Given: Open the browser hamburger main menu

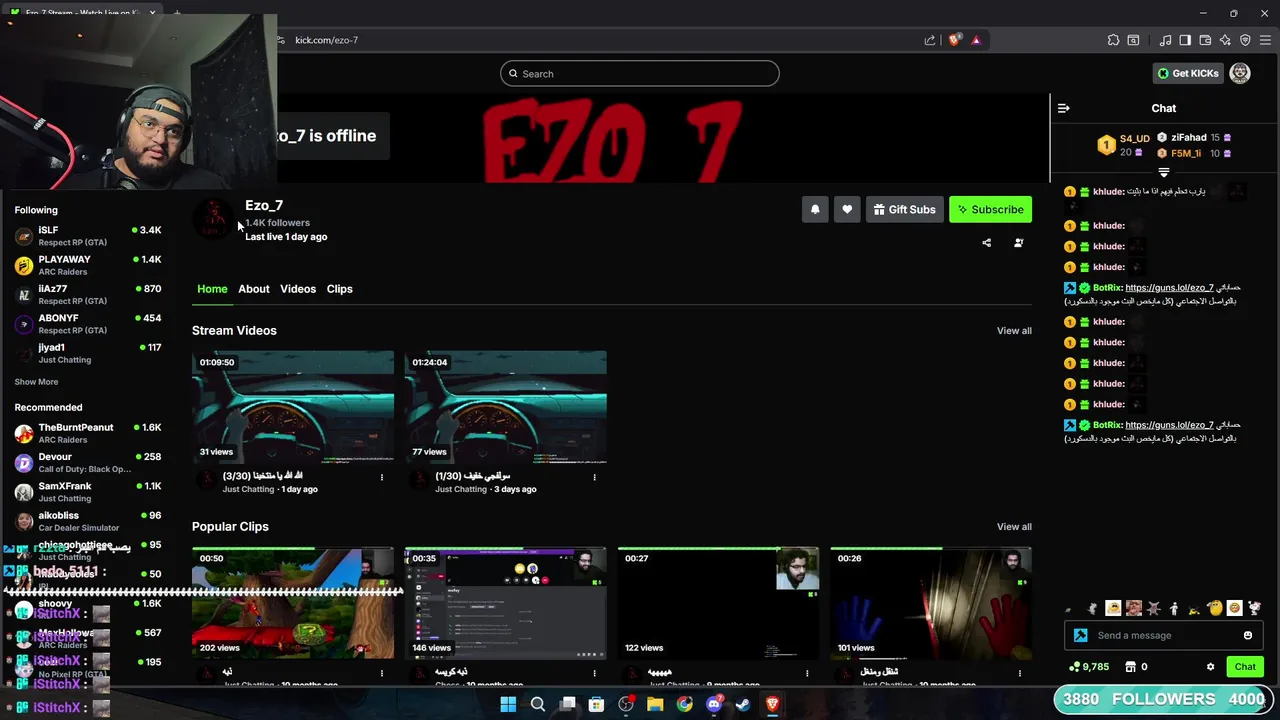Looking at the screenshot, I should 1265,40.
